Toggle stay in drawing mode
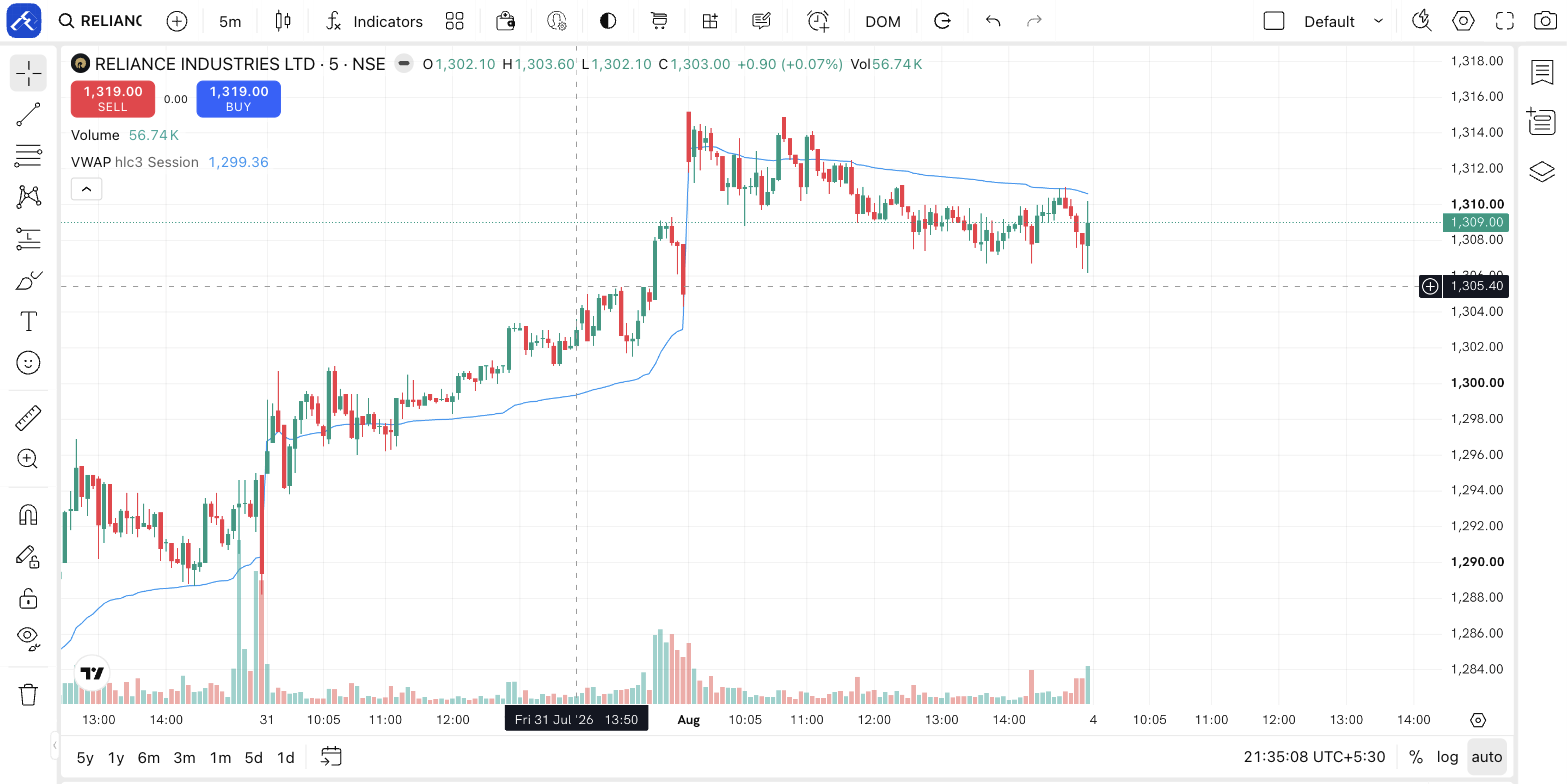The height and width of the screenshot is (784, 1568). [29, 556]
